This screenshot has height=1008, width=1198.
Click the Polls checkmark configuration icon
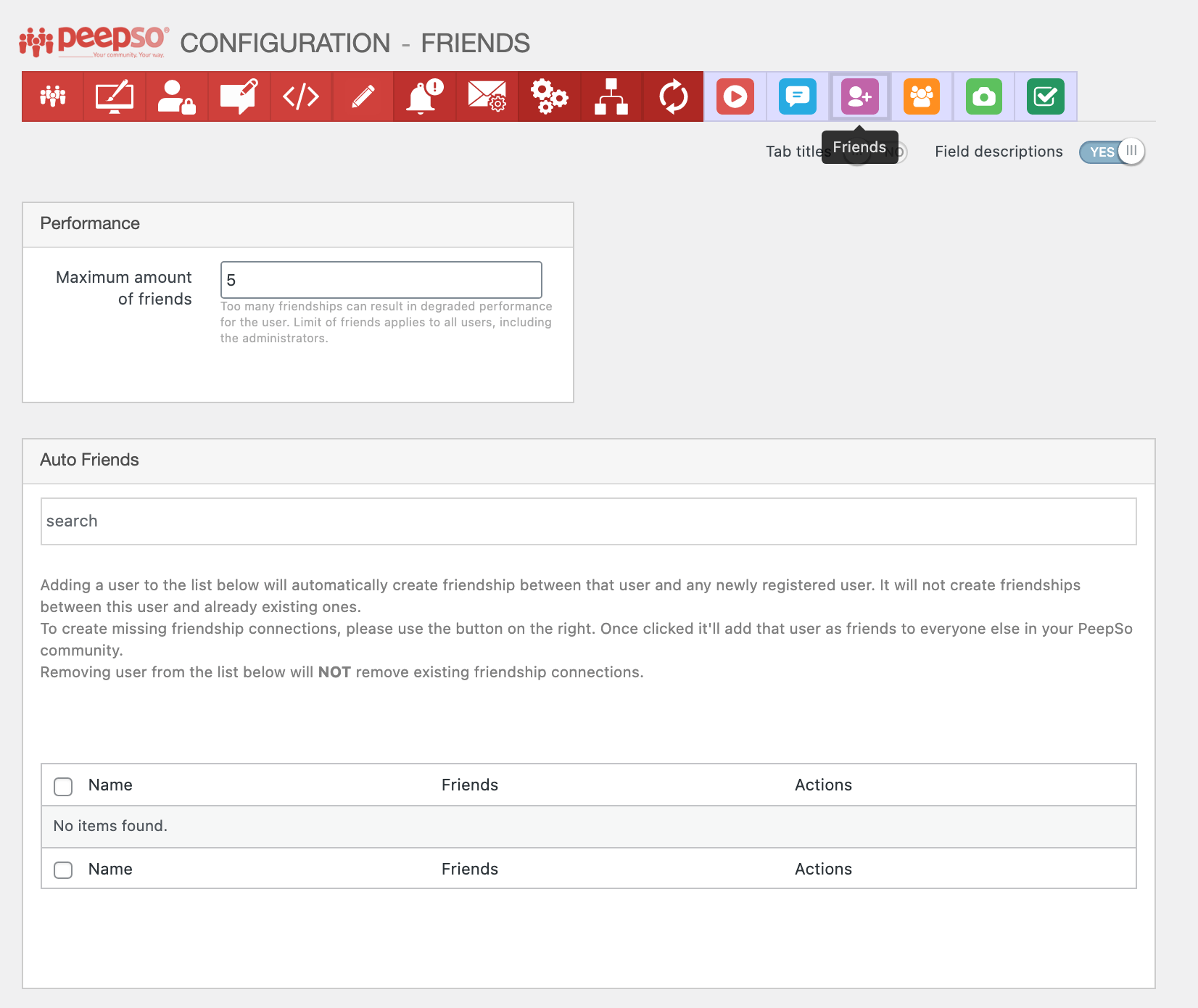coord(1044,96)
